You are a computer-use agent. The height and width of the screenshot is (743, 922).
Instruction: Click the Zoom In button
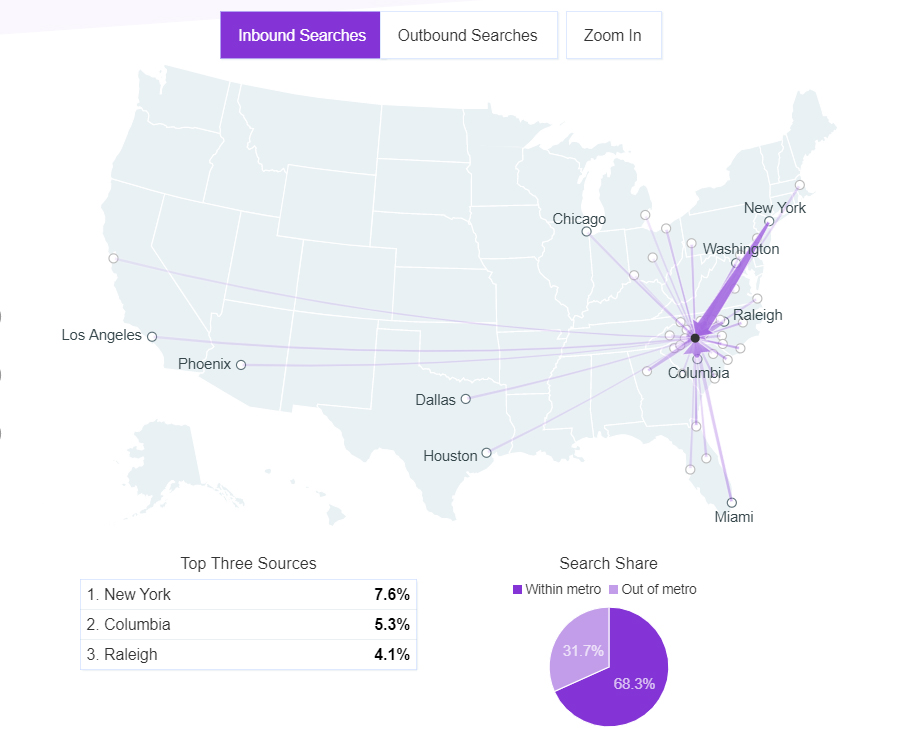click(x=613, y=35)
